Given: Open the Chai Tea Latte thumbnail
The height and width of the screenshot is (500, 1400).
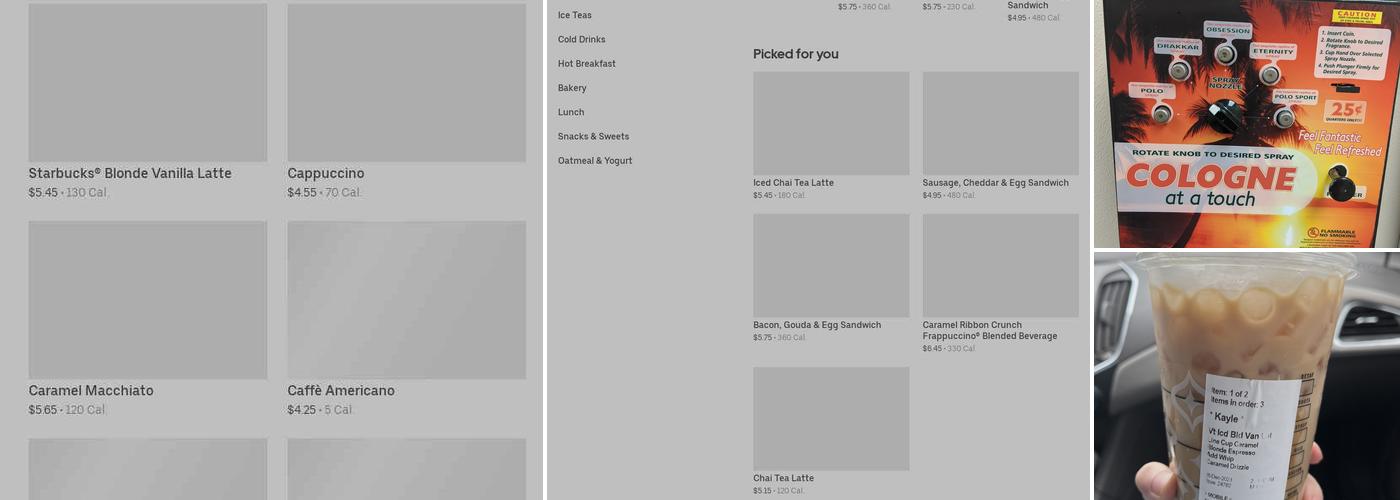Looking at the screenshot, I should click(831, 418).
